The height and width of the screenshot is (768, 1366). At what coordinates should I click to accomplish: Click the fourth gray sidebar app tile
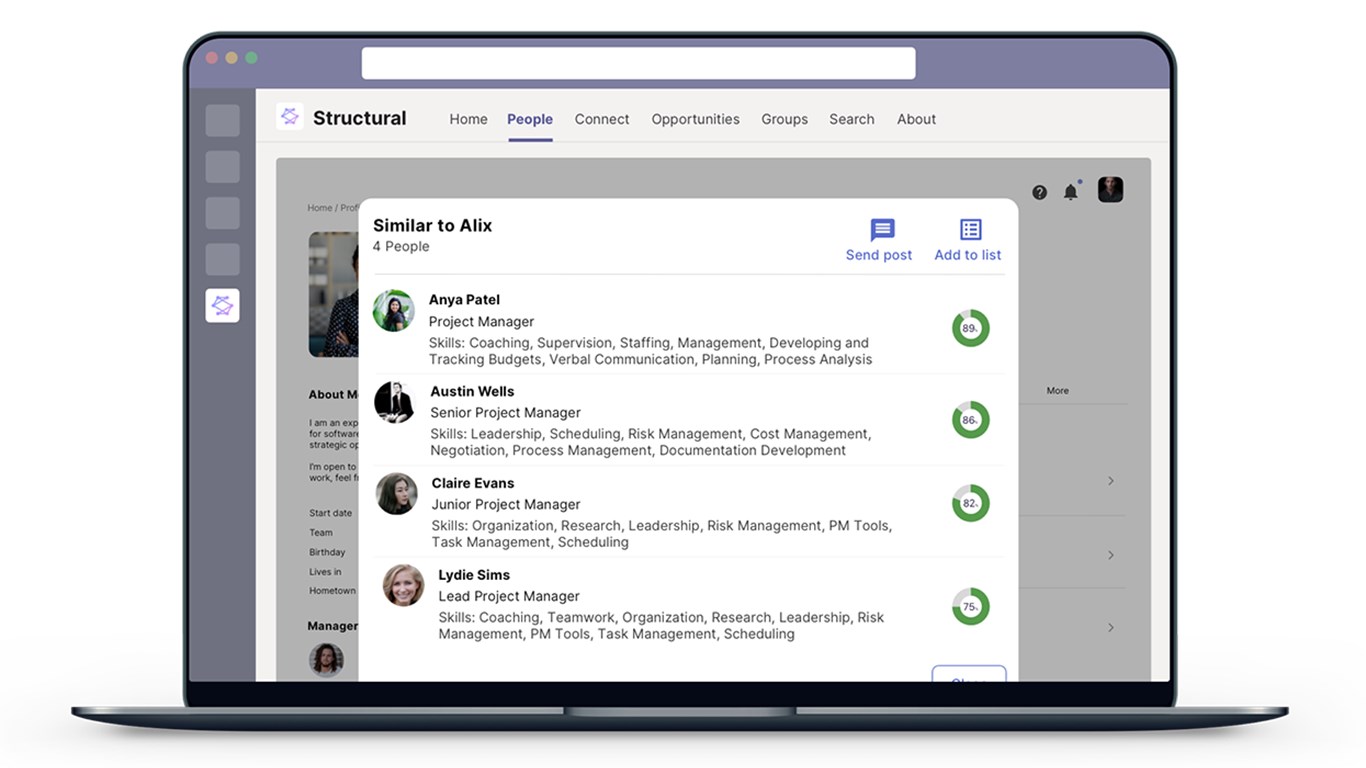tap(222, 259)
